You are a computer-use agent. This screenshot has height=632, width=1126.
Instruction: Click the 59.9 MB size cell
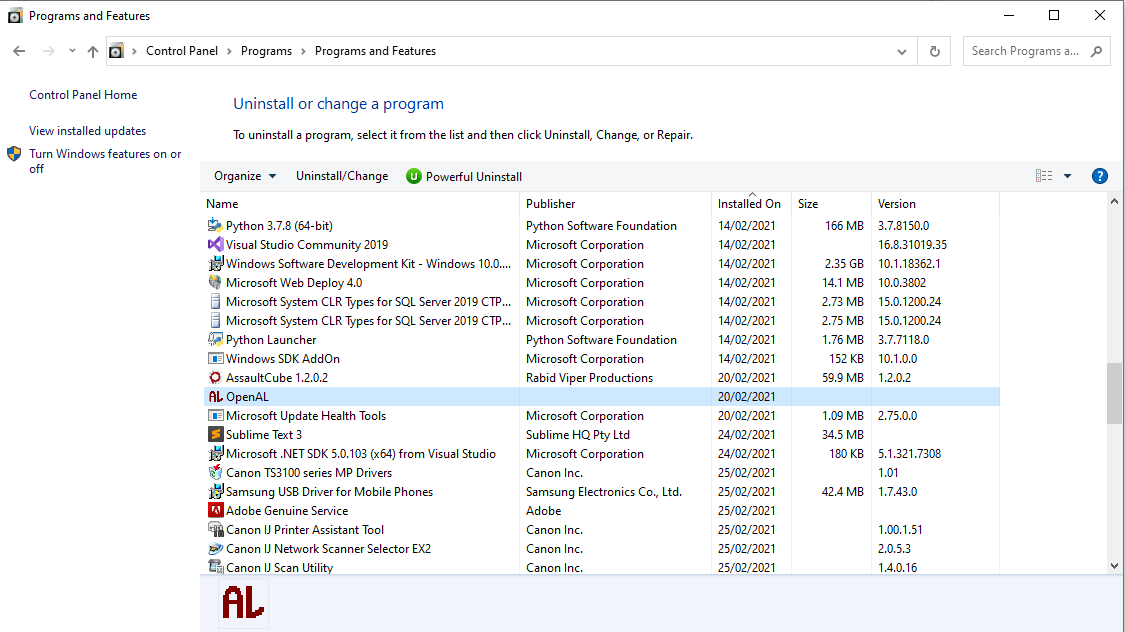point(843,378)
